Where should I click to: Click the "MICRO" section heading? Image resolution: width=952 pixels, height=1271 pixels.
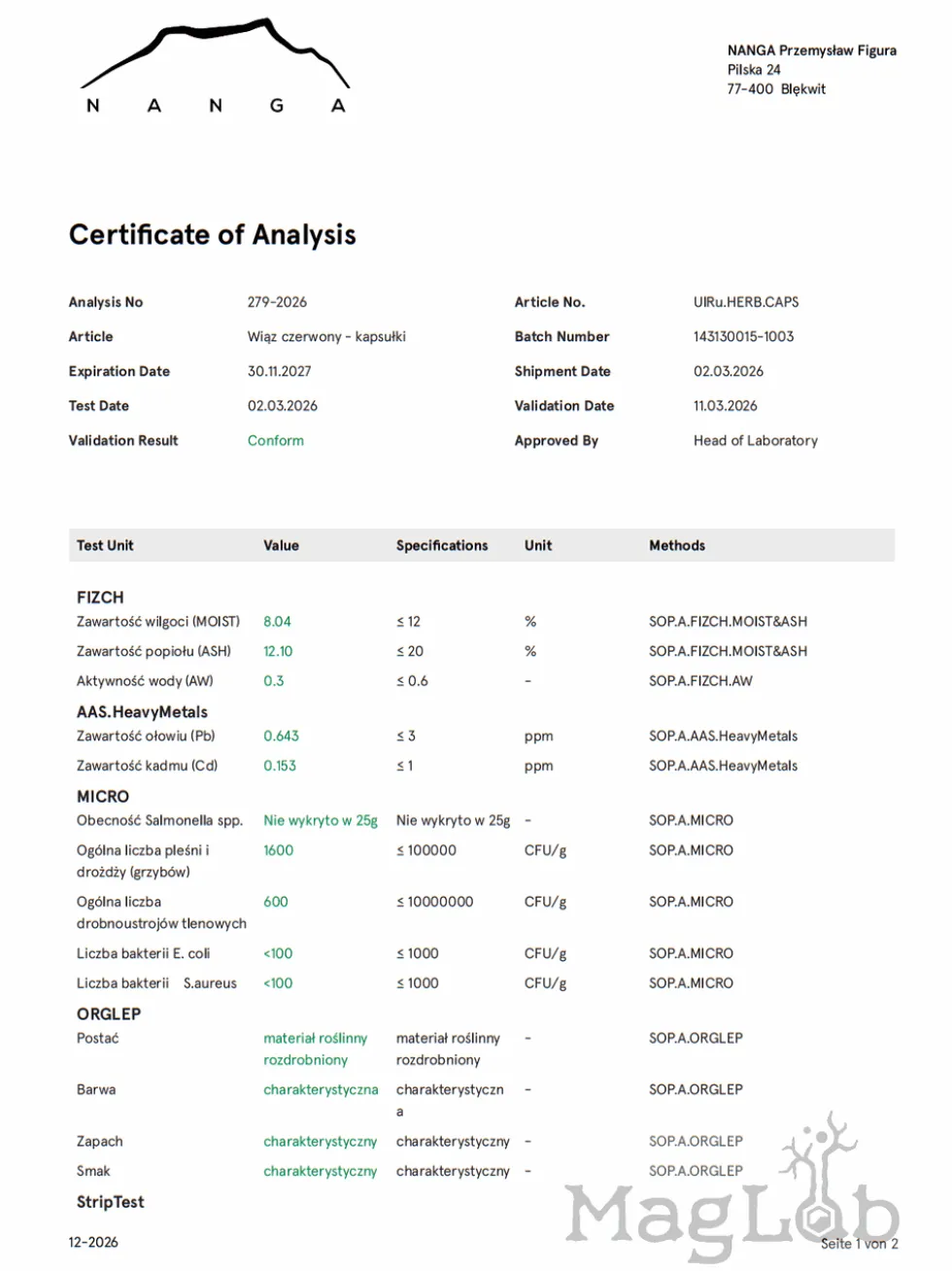click(103, 797)
